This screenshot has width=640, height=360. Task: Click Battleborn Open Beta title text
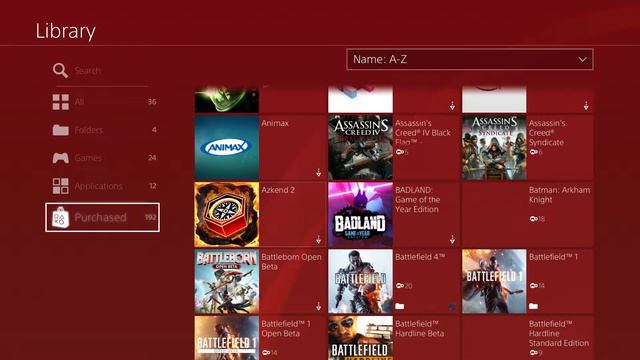(291, 262)
